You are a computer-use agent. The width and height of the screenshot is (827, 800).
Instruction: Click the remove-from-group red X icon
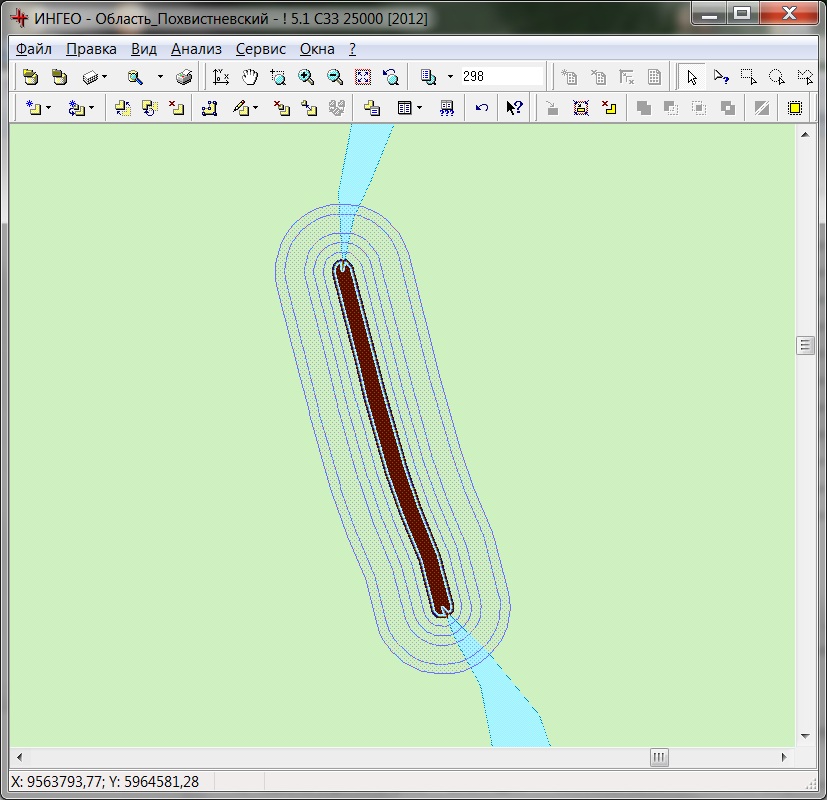pos(282,108)
